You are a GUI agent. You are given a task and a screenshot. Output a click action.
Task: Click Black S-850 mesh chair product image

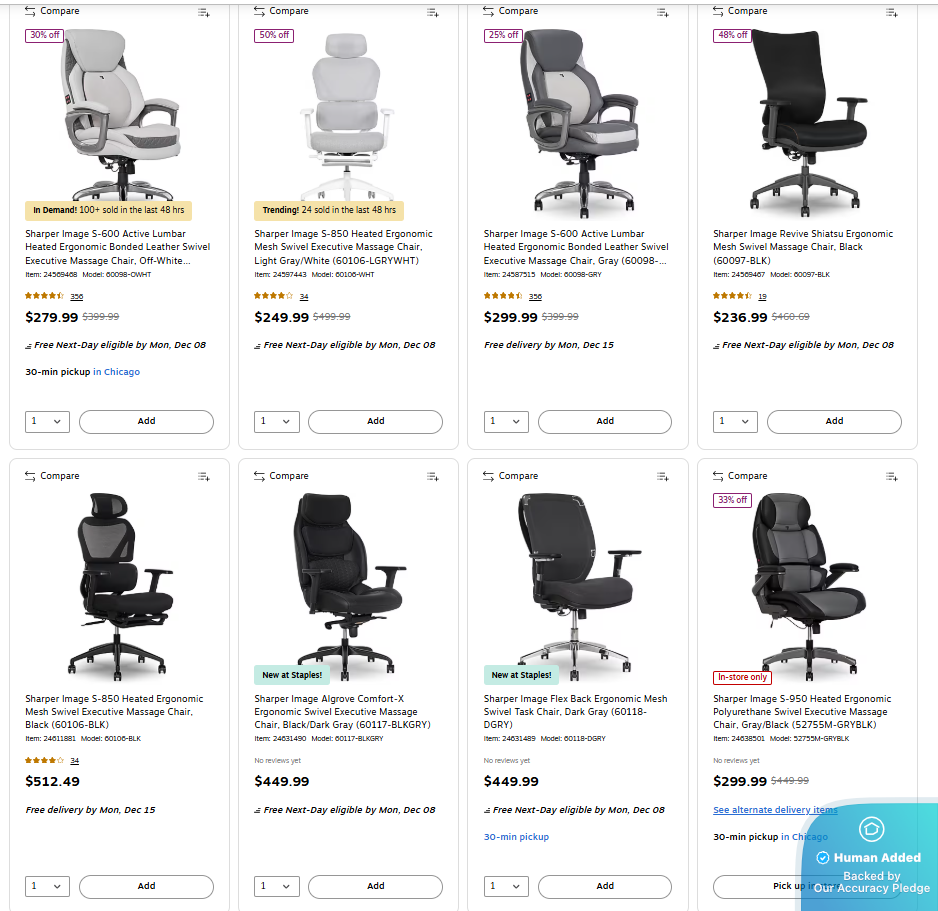coord(120,586)
